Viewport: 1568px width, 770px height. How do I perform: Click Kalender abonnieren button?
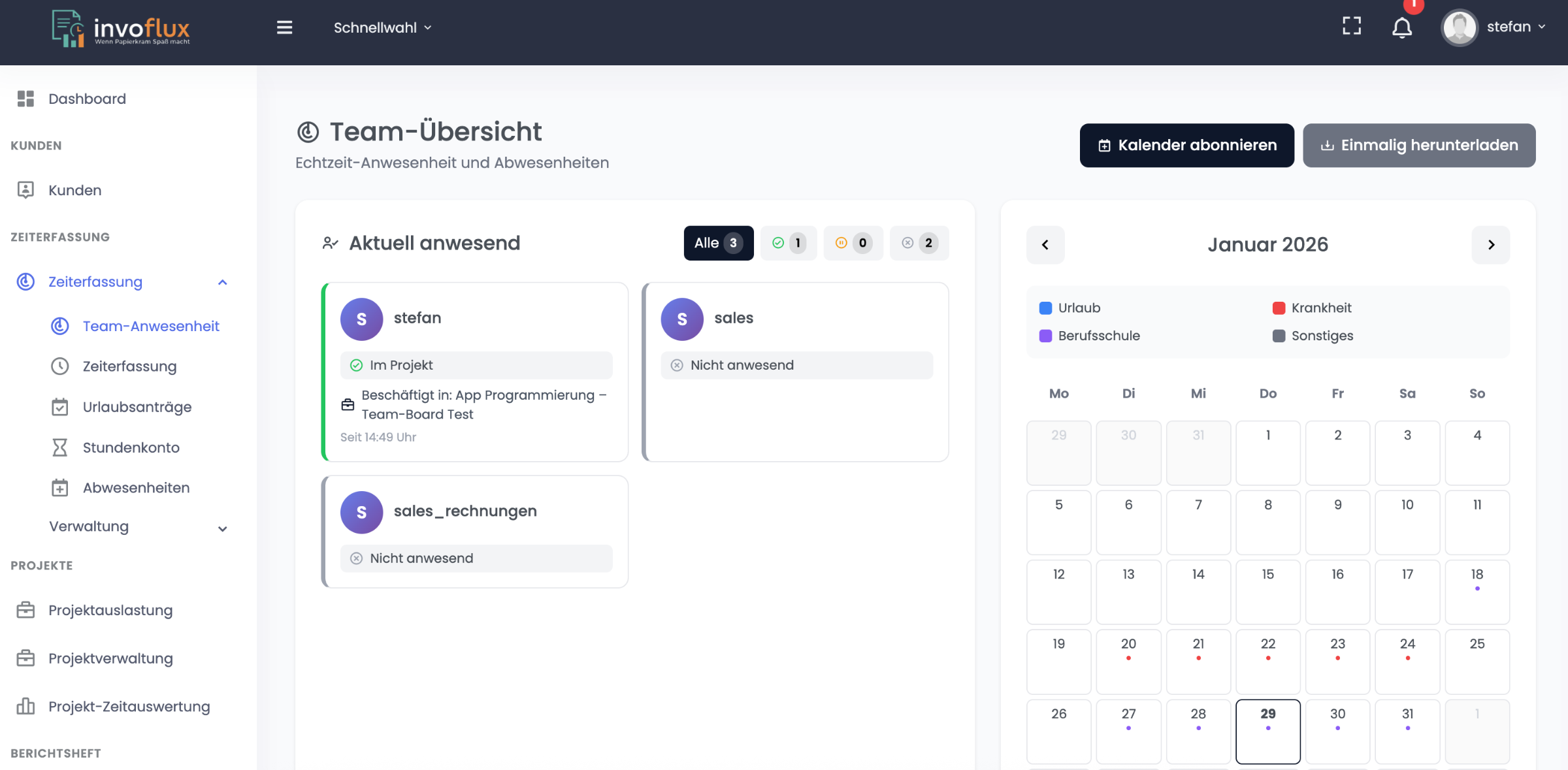pos(1186,145)
